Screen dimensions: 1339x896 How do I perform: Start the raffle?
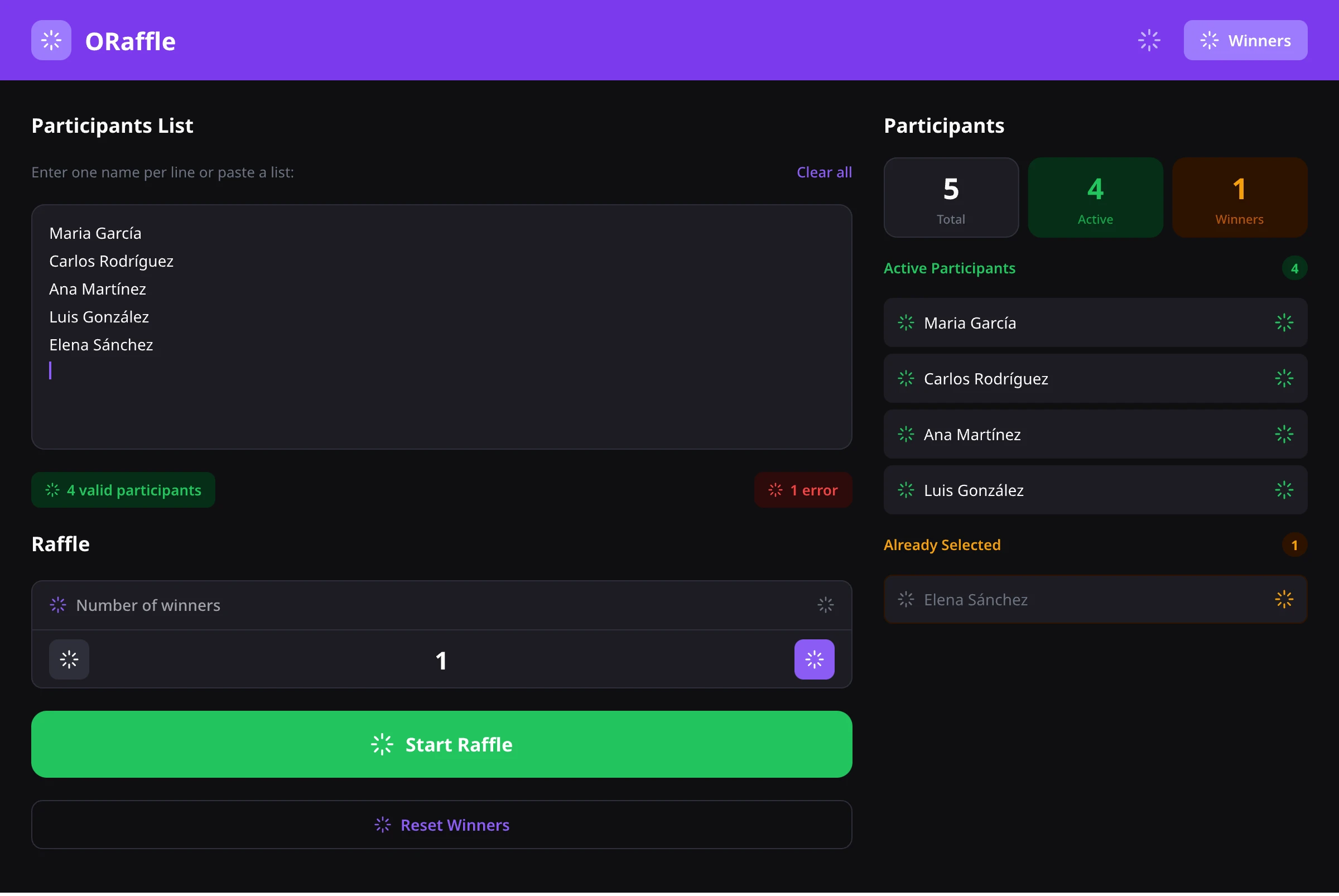coord(441,744)
